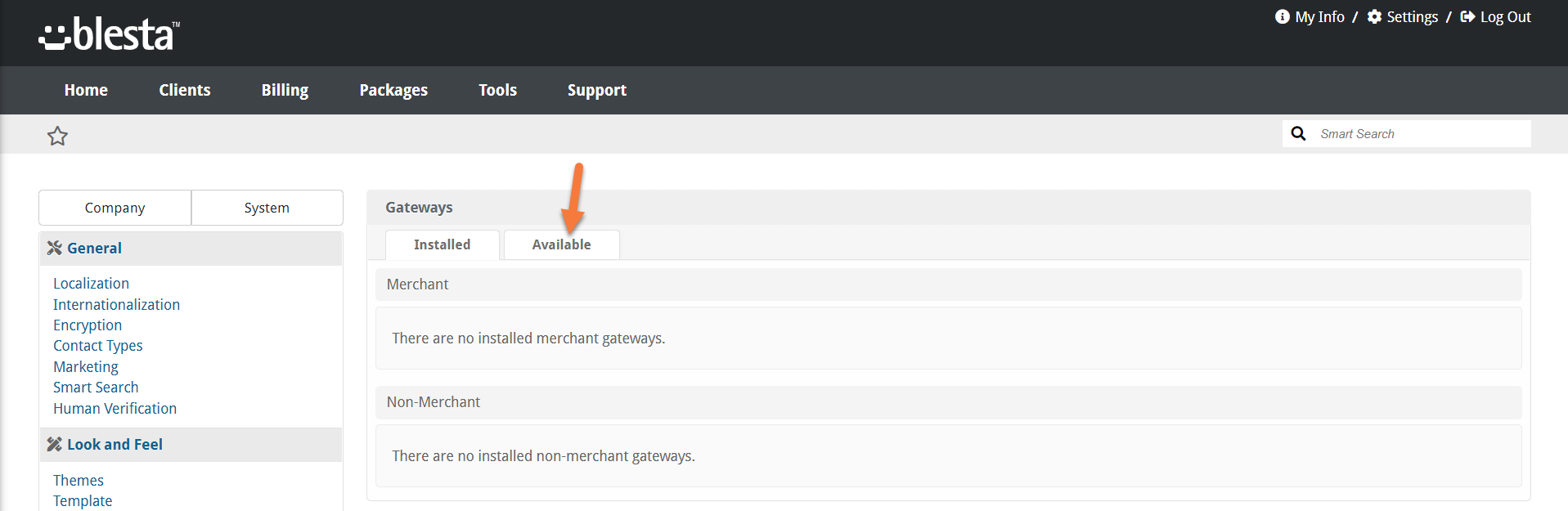Image resolution: width=1568 pixels, height=511 pixels.
Task: Click the Log Out arrow icon
Action: click(x=1467, y=17)
